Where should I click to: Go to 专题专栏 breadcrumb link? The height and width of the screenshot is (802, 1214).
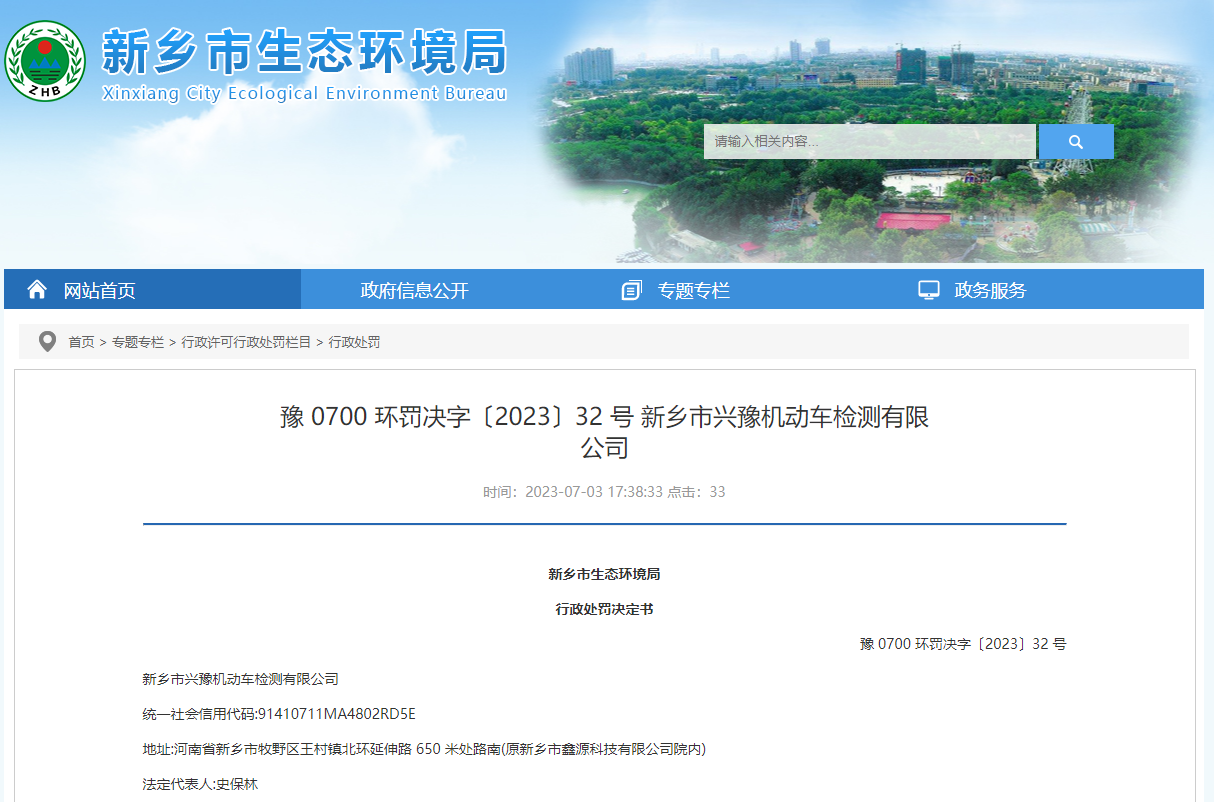pyautogui.click(x=138, y=342)
